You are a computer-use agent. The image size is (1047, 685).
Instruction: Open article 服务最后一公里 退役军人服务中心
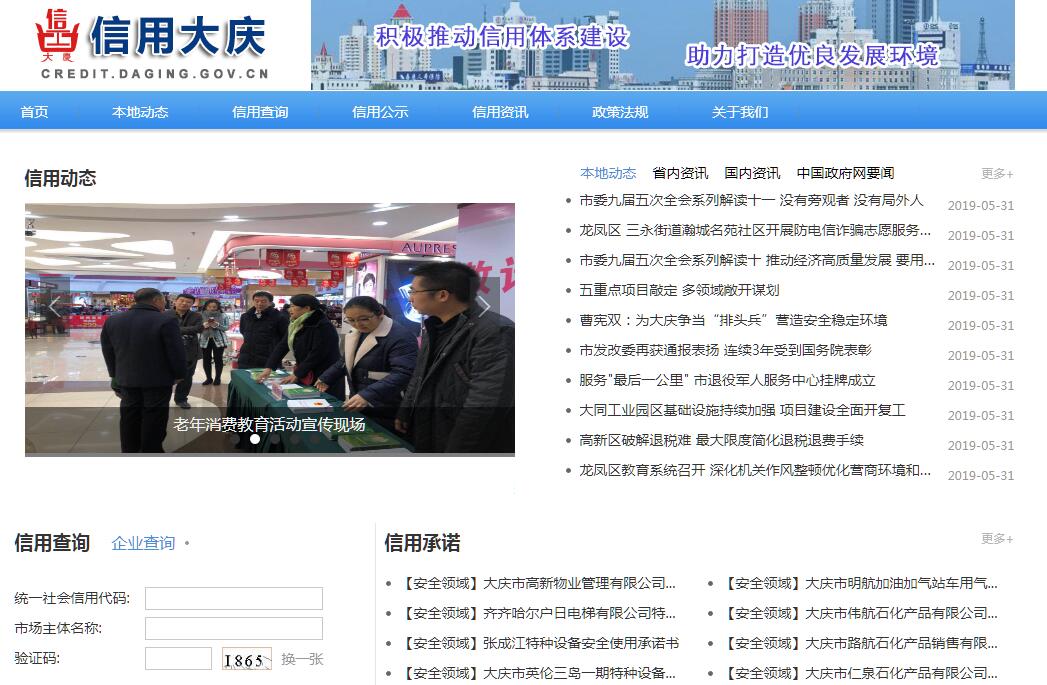coord(727,380)
